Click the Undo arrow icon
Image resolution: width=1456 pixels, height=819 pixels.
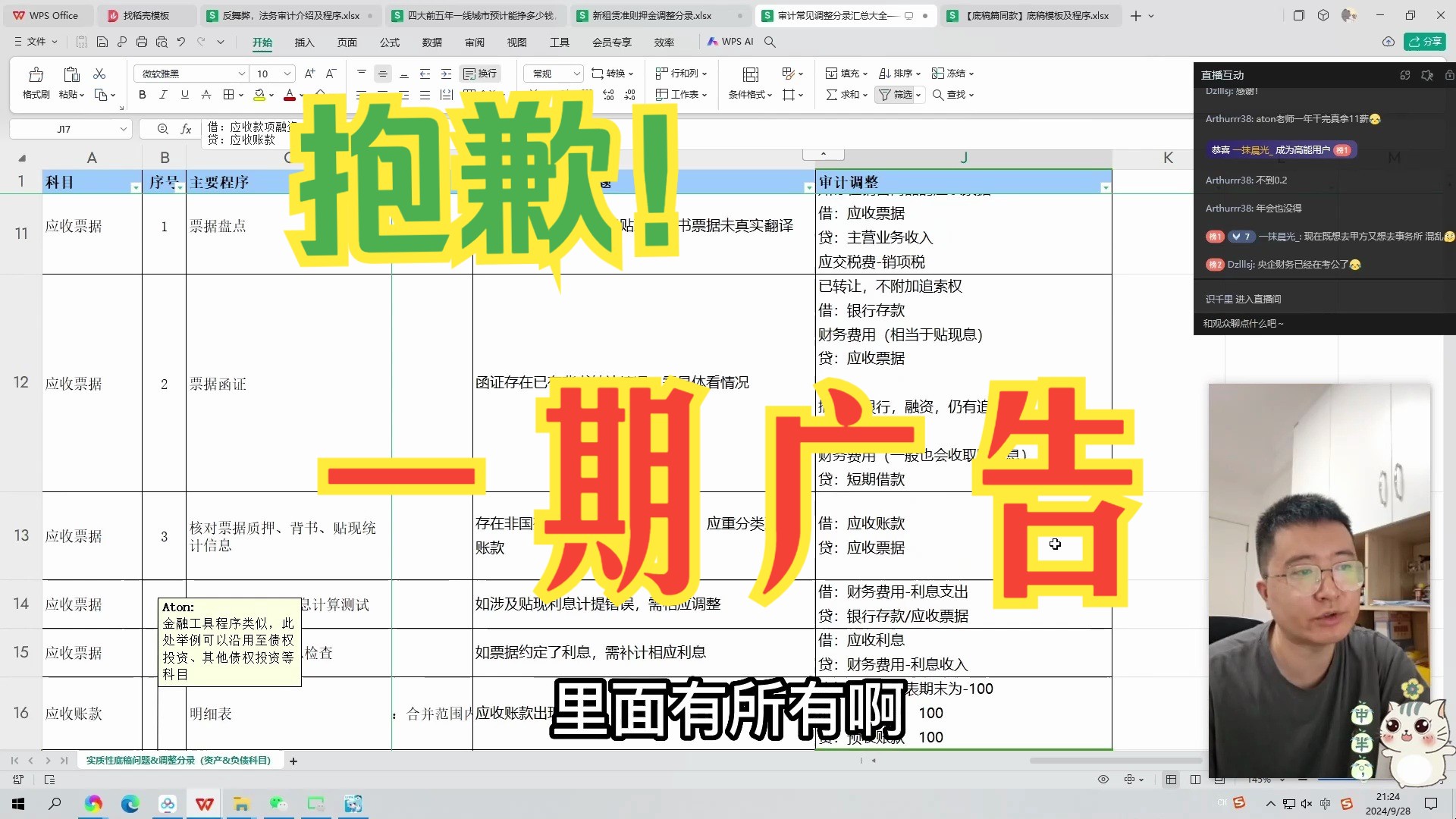[x=181, y=42]
